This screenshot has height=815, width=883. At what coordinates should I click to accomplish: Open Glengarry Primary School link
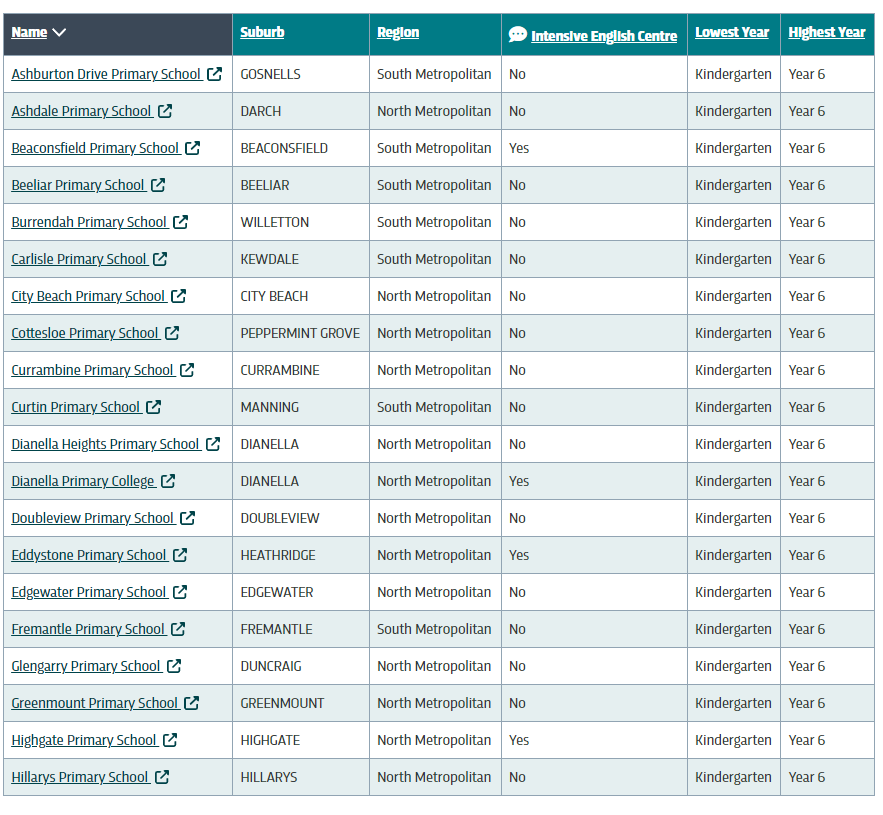[x=86, y=666]
